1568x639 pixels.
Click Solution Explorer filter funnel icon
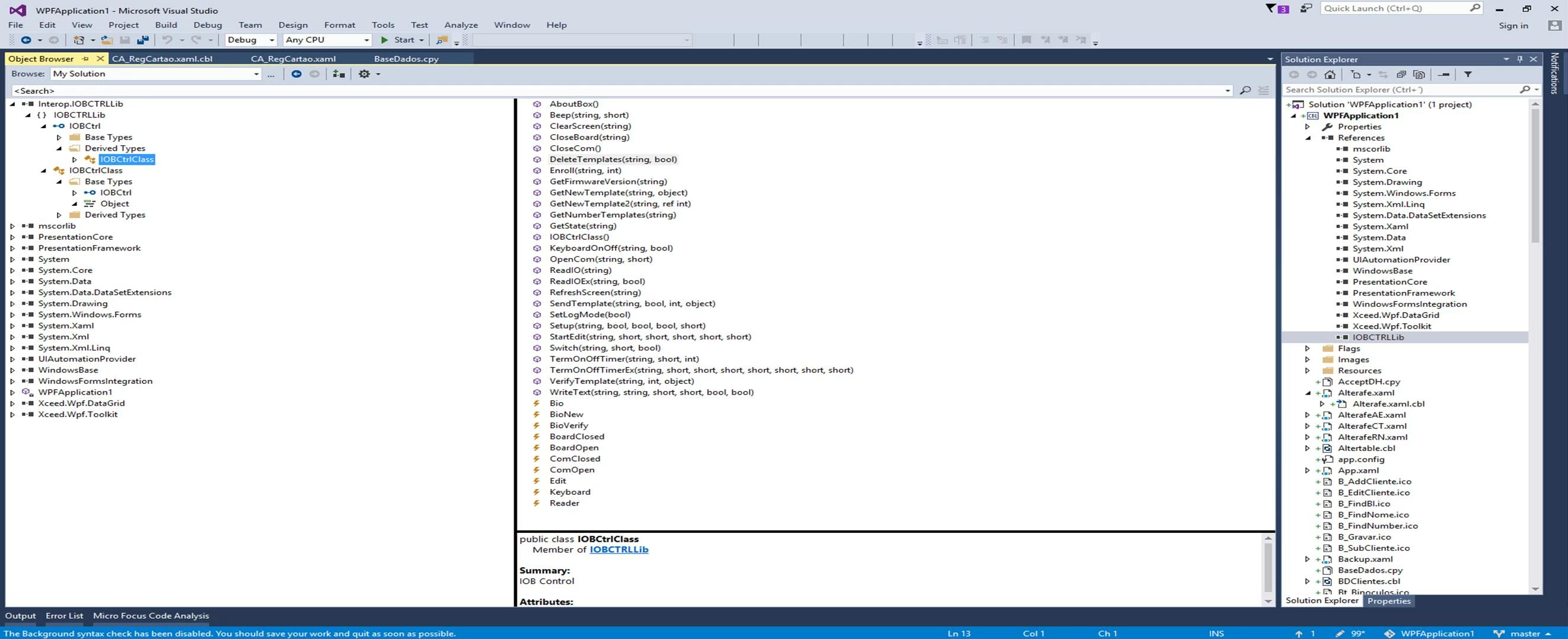coord(1468,74)
